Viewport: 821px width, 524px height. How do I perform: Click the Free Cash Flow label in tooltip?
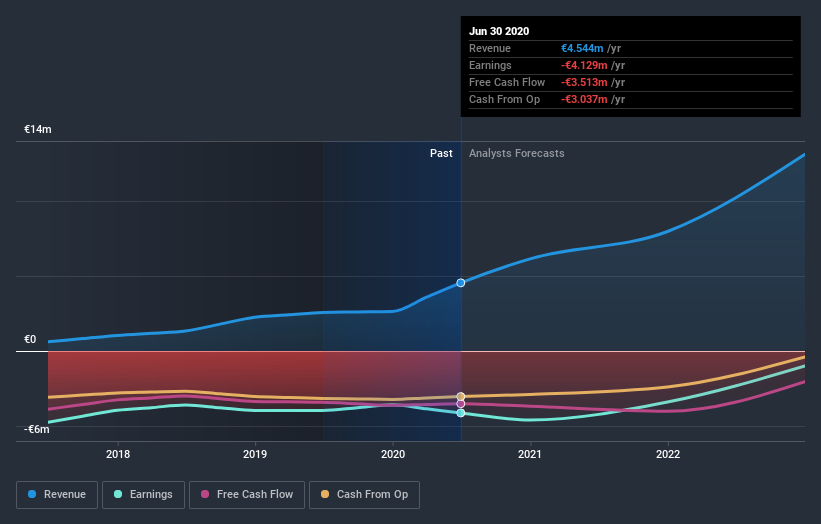(507, 82)
